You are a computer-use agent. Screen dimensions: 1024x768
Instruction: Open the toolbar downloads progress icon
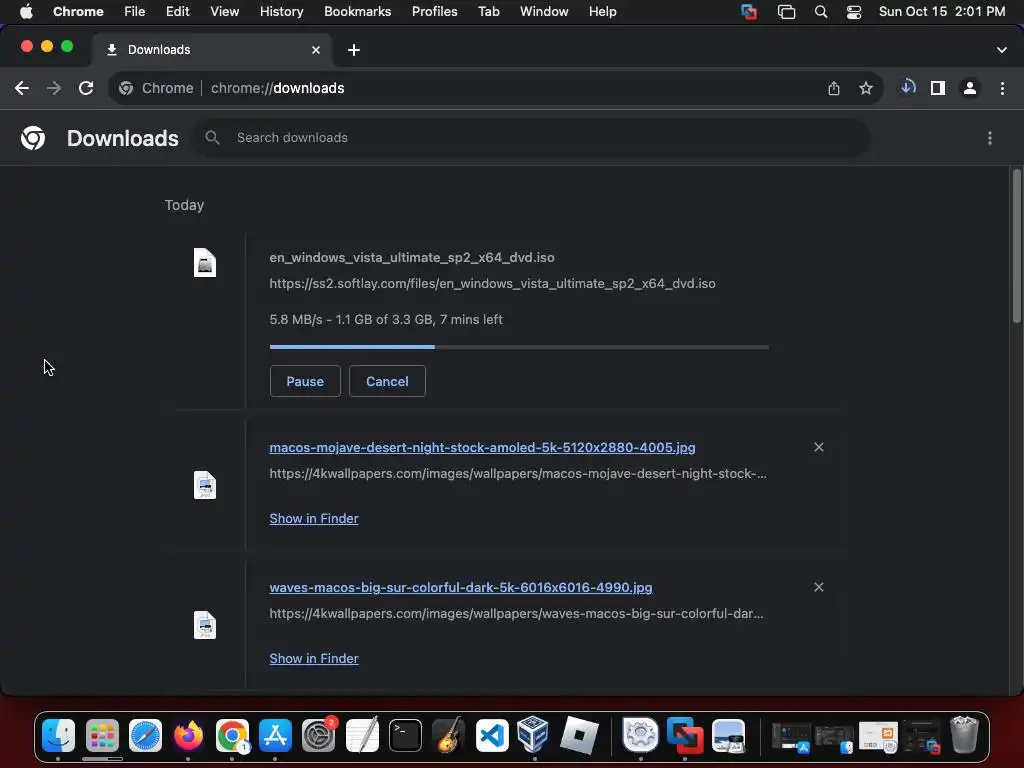tap(908, 88)
